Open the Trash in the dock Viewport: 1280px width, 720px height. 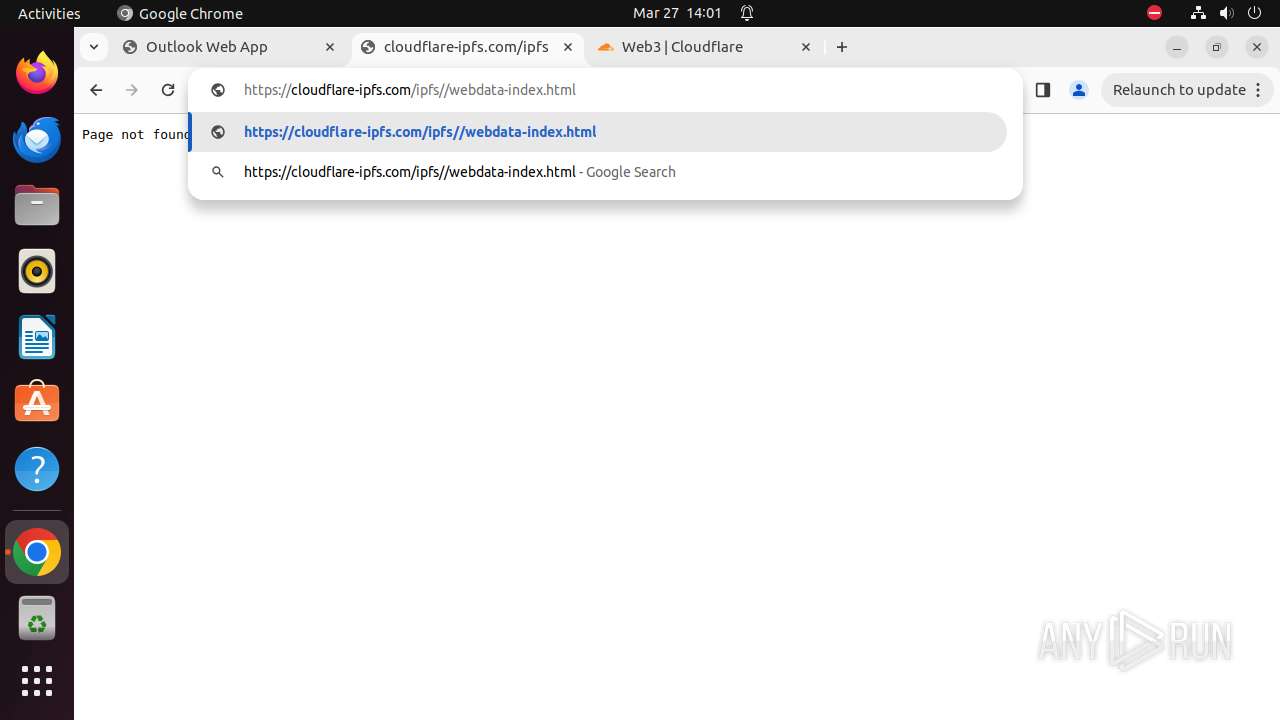point(37,618)
